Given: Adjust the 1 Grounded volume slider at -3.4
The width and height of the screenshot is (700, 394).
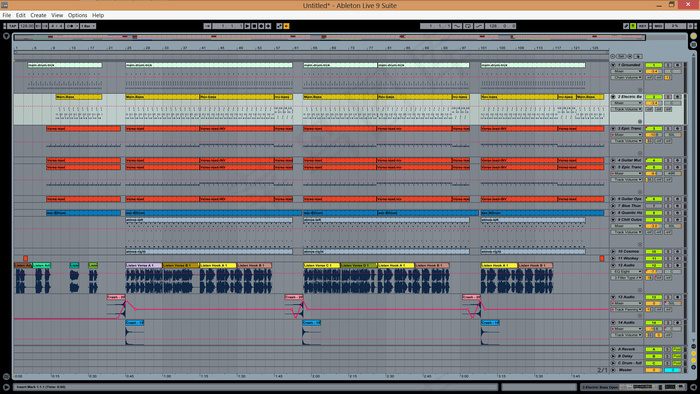Looking at the screenshot, I should pyautogui.click(x=654, y=71).
